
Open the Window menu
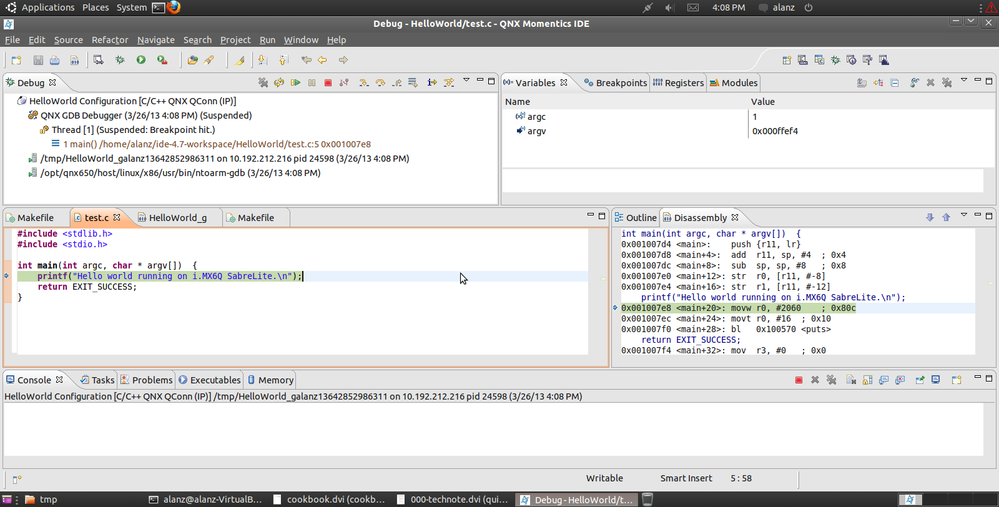(301, 39)
